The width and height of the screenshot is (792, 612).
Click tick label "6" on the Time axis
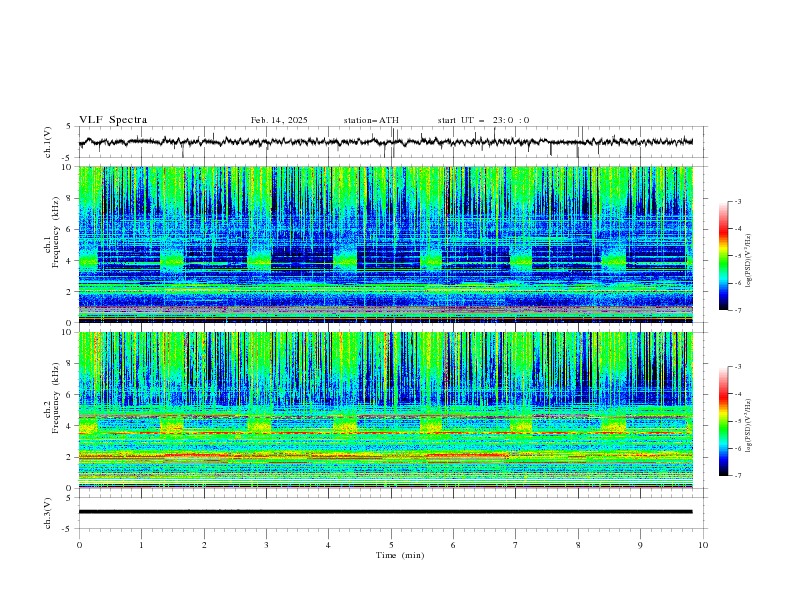click(x=453, y=545)
